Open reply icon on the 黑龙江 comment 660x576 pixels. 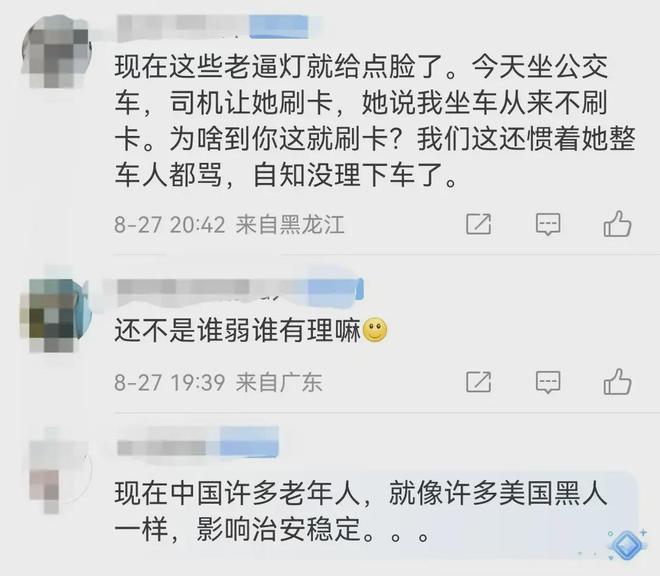tap(548, 224)
